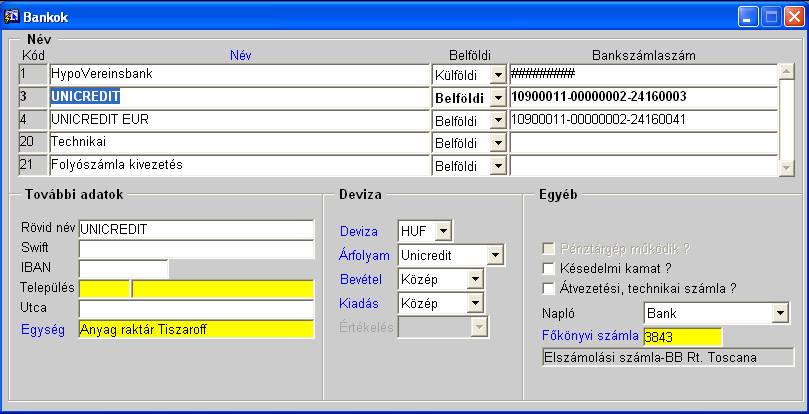The width and height of the screenshot is (809, 414).
Task: Click the Kód column header
Action: pyautogui.click(x=33, y=55)
